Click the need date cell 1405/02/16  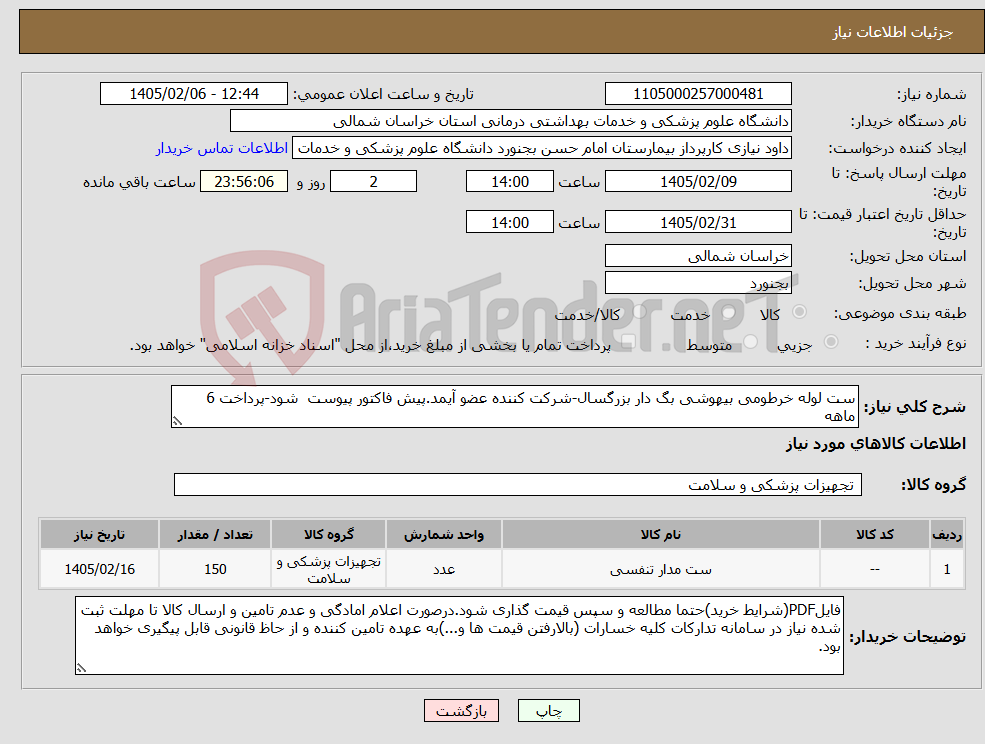pos(99,569)
